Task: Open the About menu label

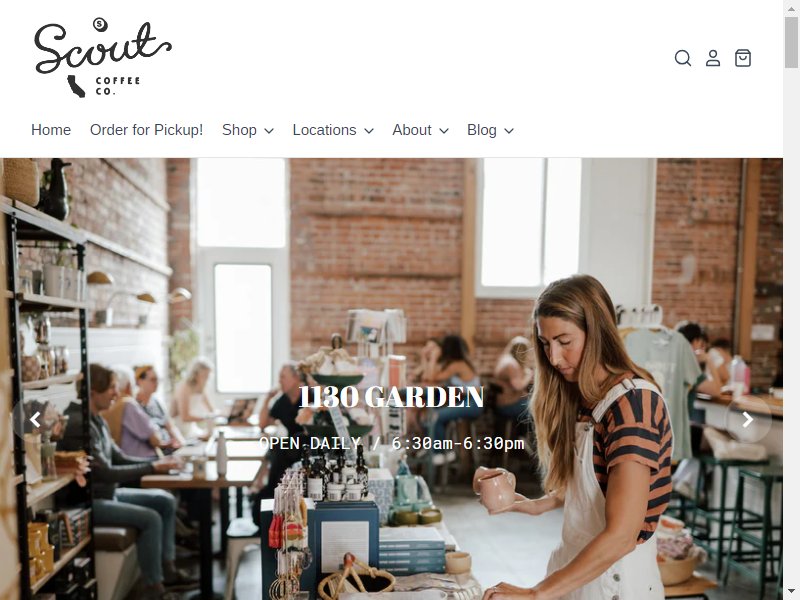Action: pos(412,130)
